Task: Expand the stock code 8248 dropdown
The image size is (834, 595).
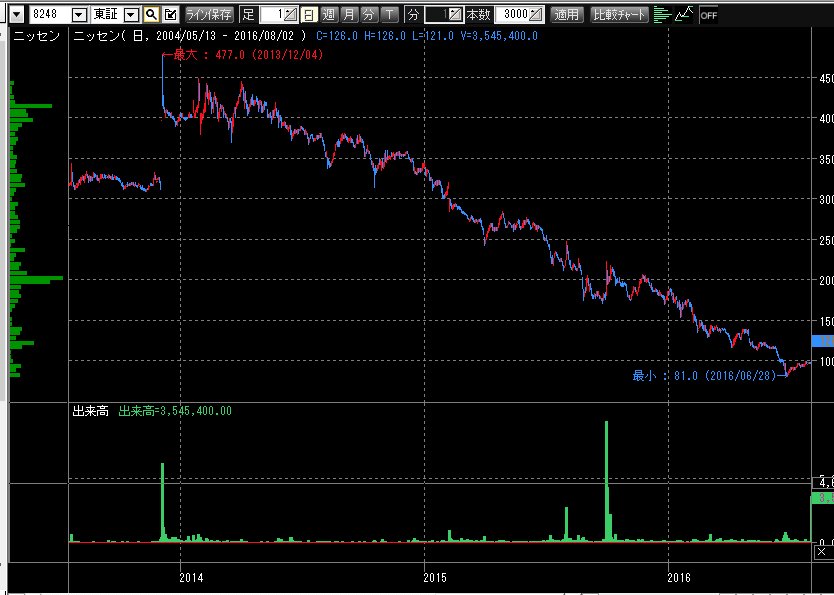Action: (79, 15)
